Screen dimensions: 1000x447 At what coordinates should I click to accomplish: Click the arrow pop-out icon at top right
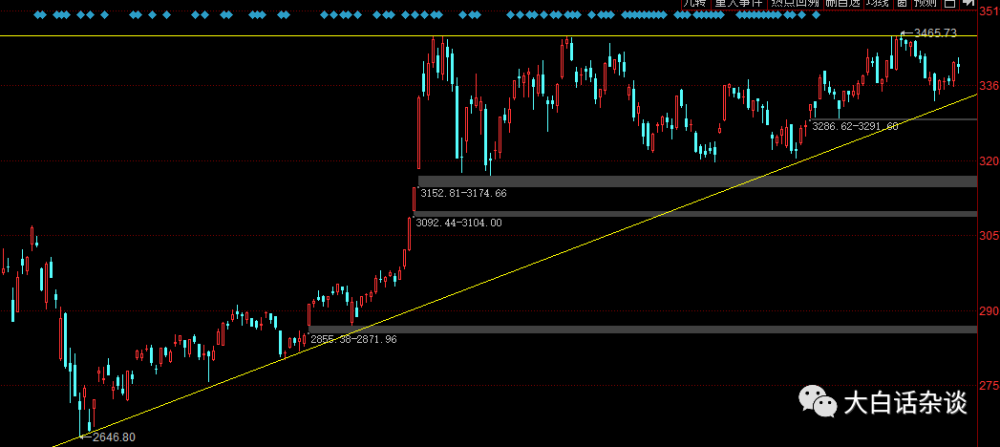pos(967,3)
